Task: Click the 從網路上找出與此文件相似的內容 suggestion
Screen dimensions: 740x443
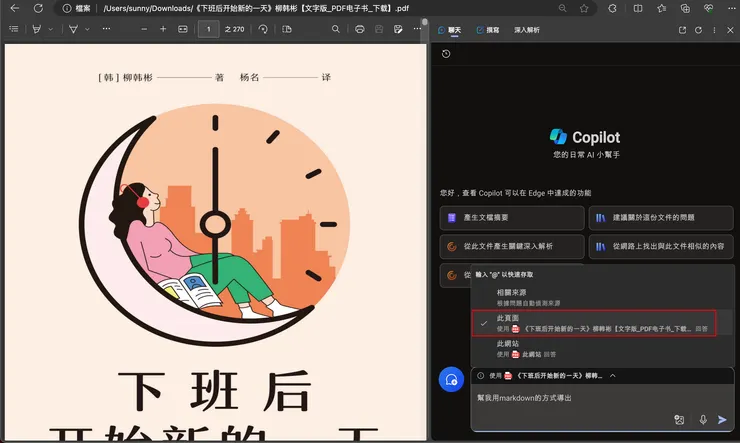Action: (x=661, y=246)
